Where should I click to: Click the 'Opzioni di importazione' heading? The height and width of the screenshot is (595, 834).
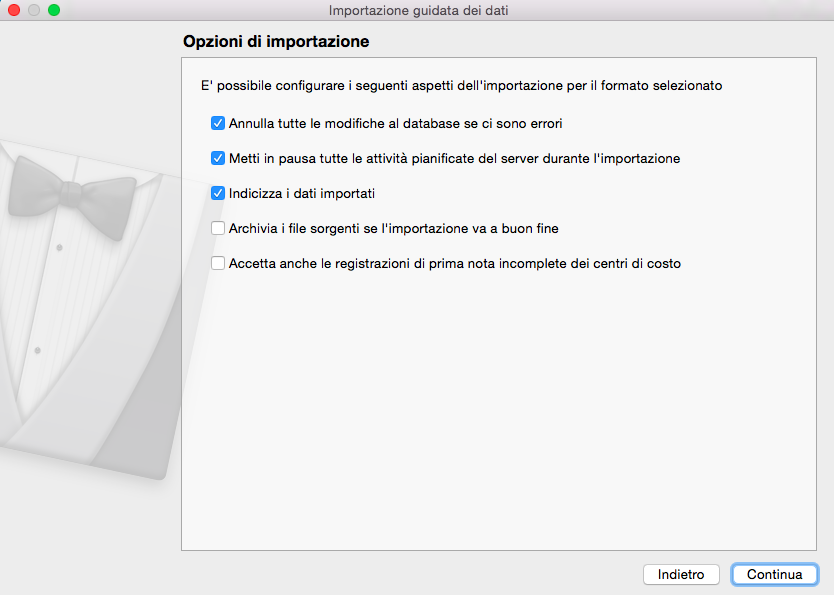pos(276,43)
